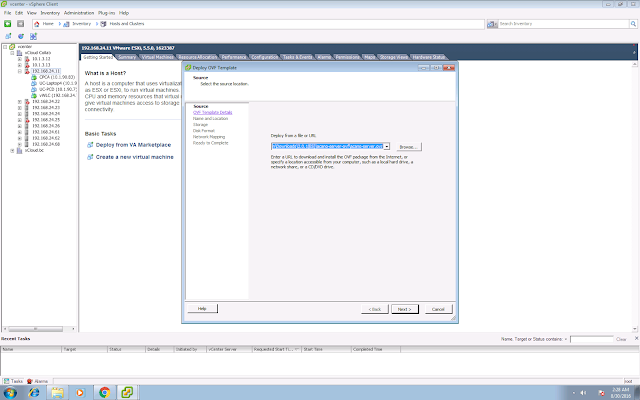Launch Internet Explorer from taskbar
This screenshot has width=640, height=400.
(34, 393)
